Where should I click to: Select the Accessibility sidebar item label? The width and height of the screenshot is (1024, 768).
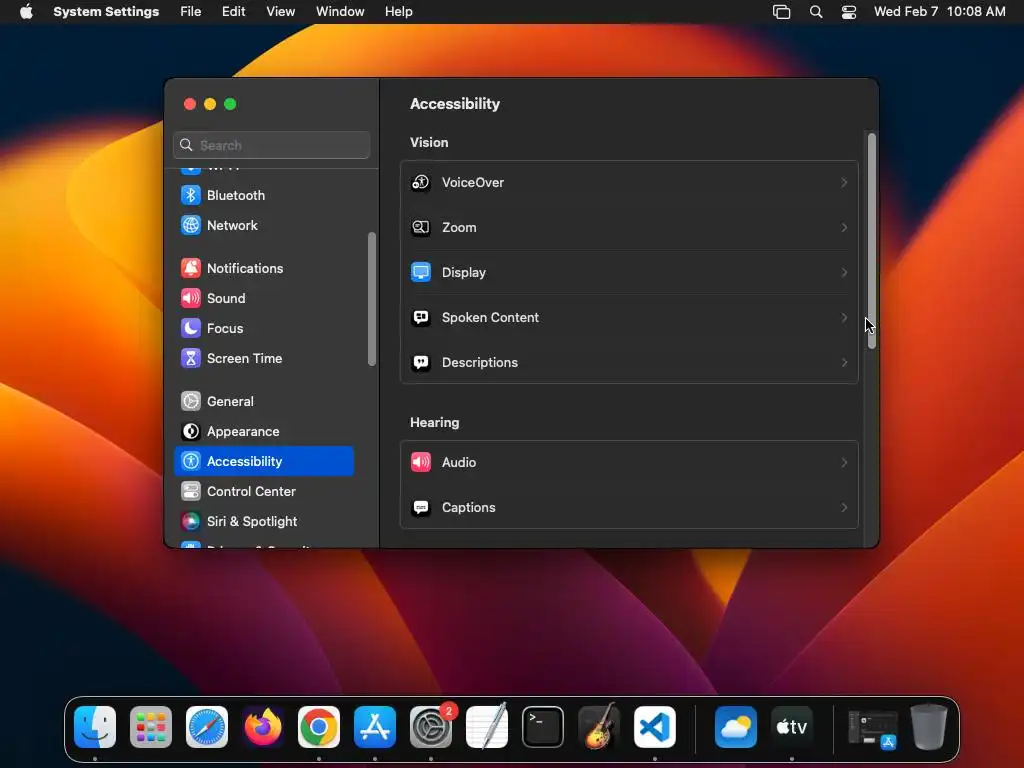[244, 462]
